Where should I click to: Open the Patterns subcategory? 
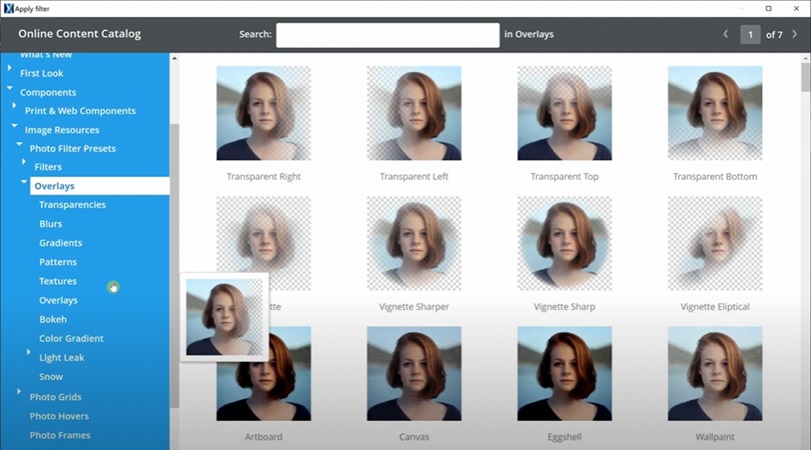[58, 262]
